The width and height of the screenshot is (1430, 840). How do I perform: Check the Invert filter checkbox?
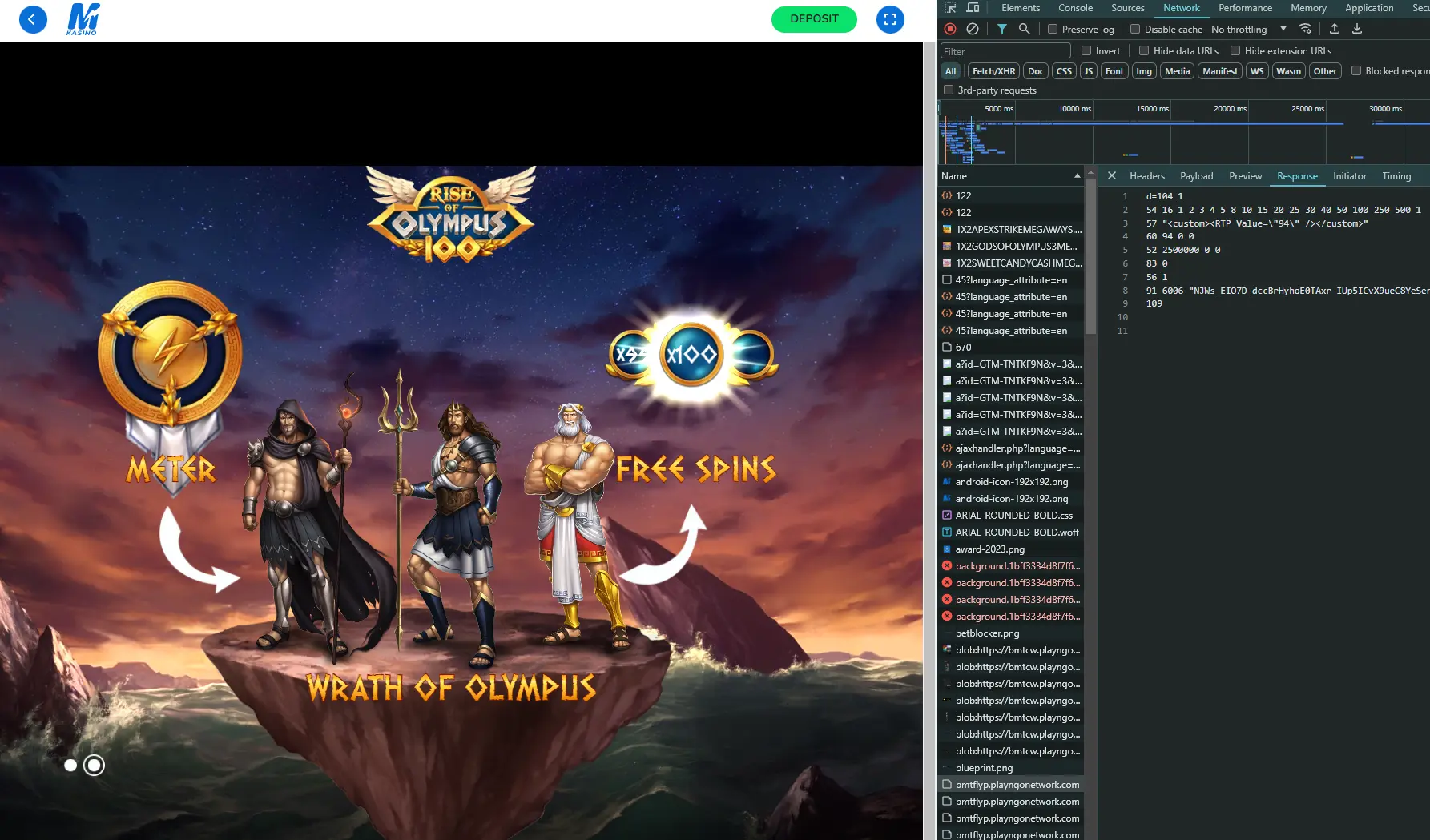click(1086, 50)
